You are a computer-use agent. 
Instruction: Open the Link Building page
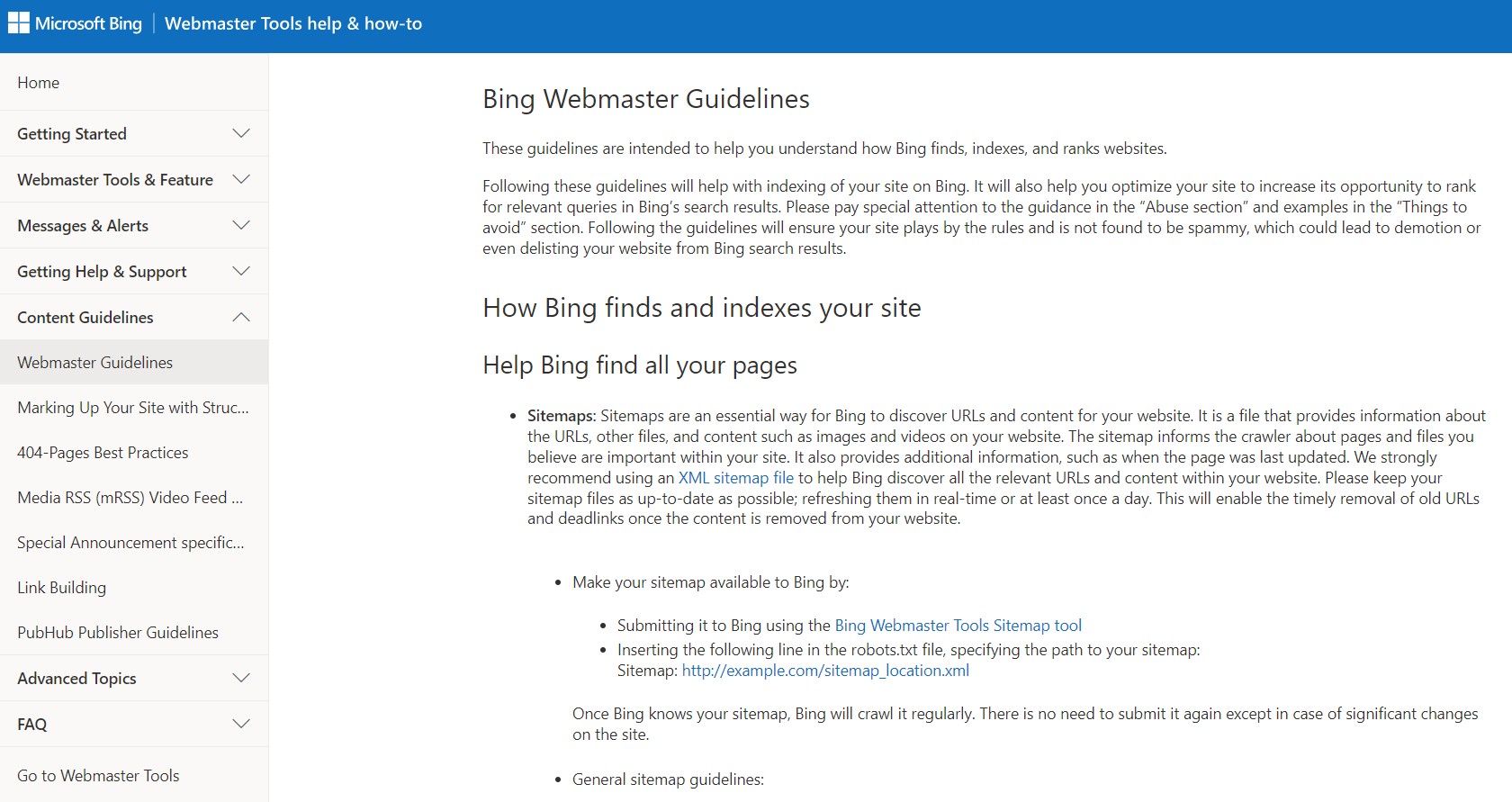click(x=61, y=587)
